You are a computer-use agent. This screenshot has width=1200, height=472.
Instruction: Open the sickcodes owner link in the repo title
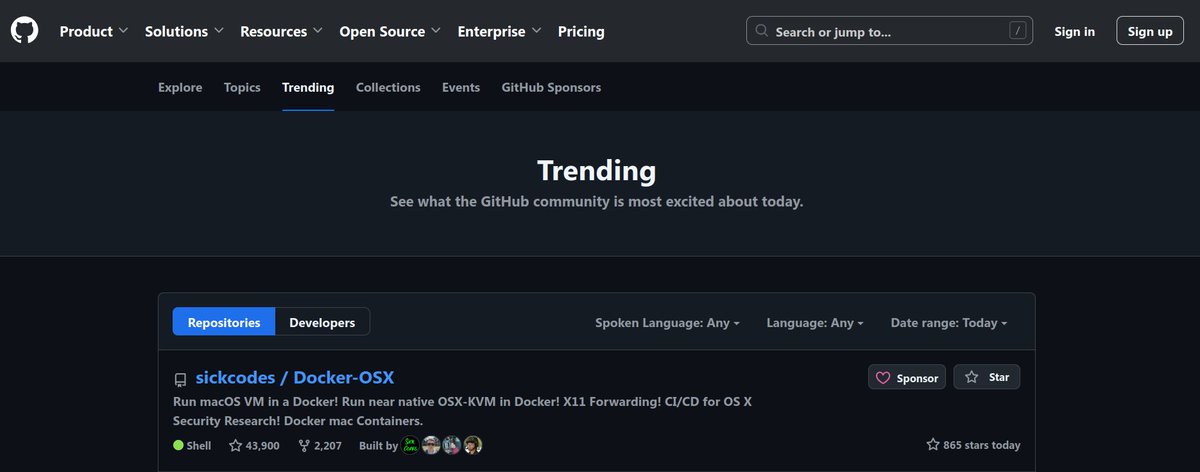234,378
